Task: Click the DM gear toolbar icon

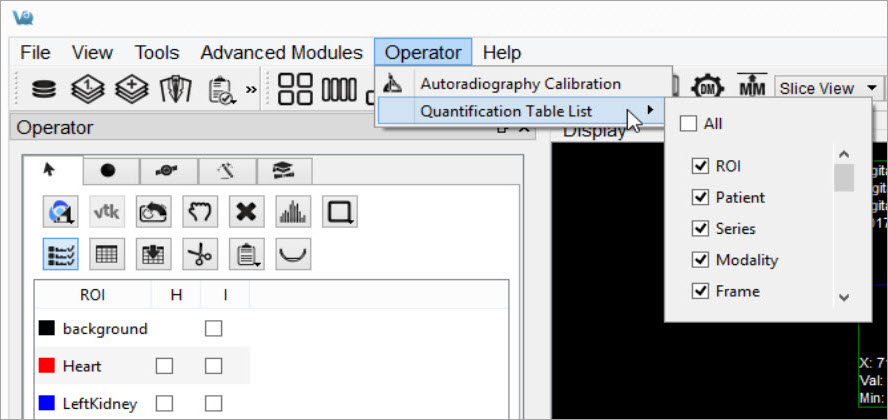Action: tap(708, 88)
